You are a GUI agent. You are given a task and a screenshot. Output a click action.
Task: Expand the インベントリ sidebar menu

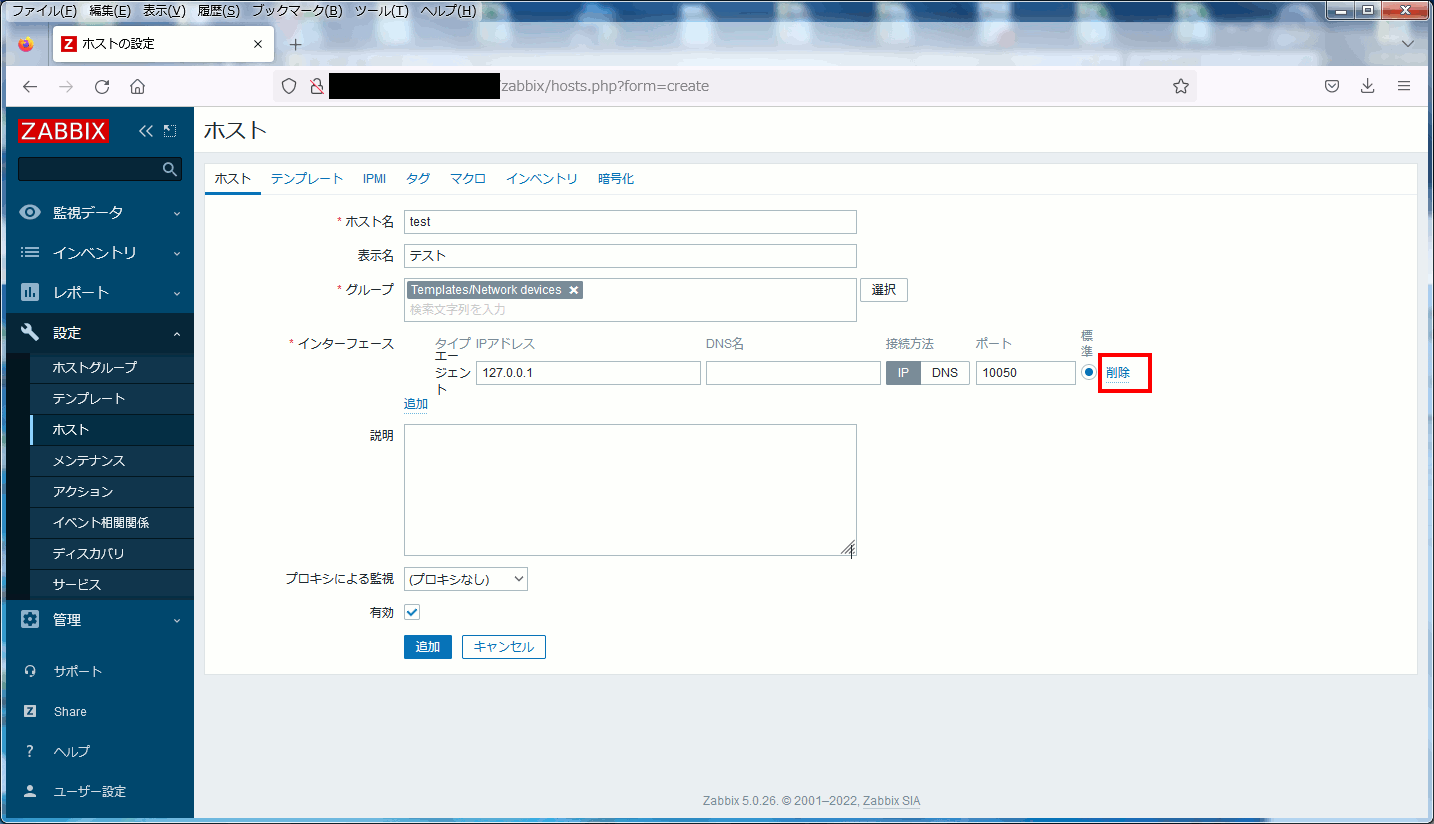[x=177, y=253]
